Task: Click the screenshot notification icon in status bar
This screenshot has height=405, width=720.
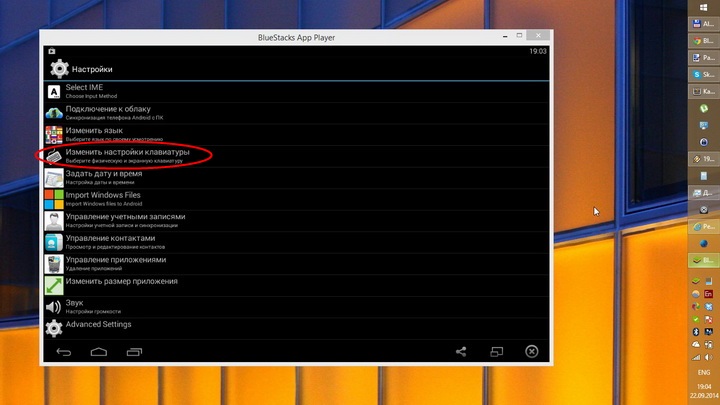Action: [x=52, y=51]
